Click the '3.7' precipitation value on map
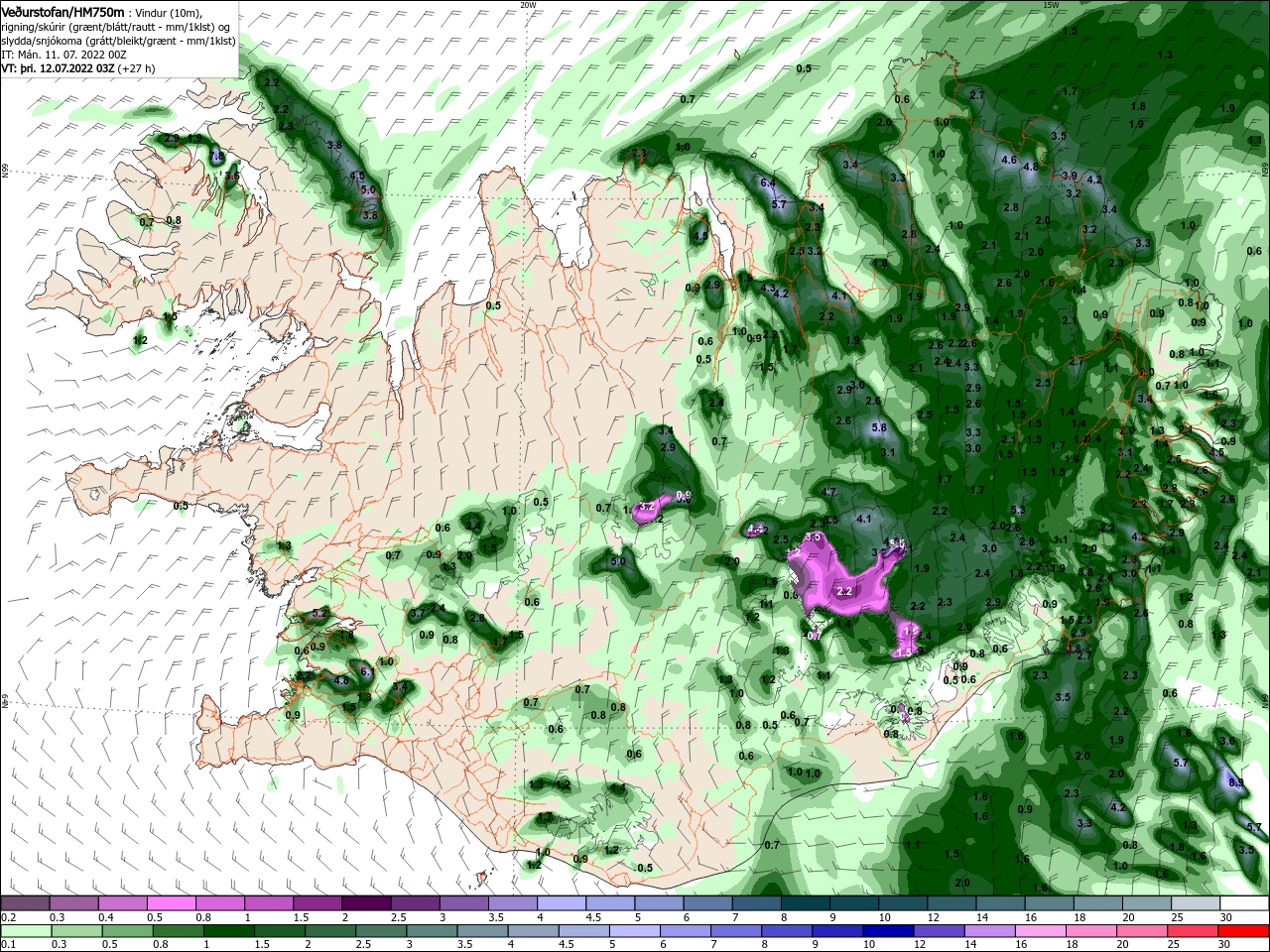This screenshot has height=952, width=1270. [x=418, y=615]
